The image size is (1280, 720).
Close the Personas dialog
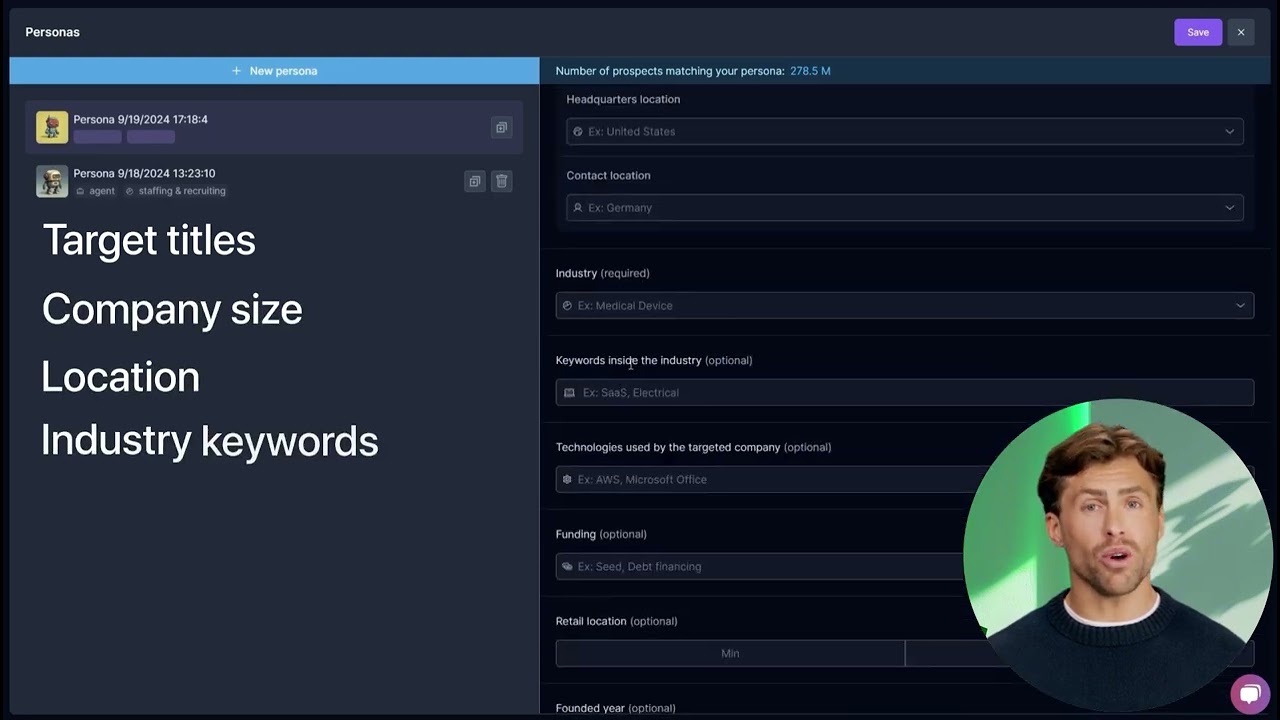point(1241,32)
